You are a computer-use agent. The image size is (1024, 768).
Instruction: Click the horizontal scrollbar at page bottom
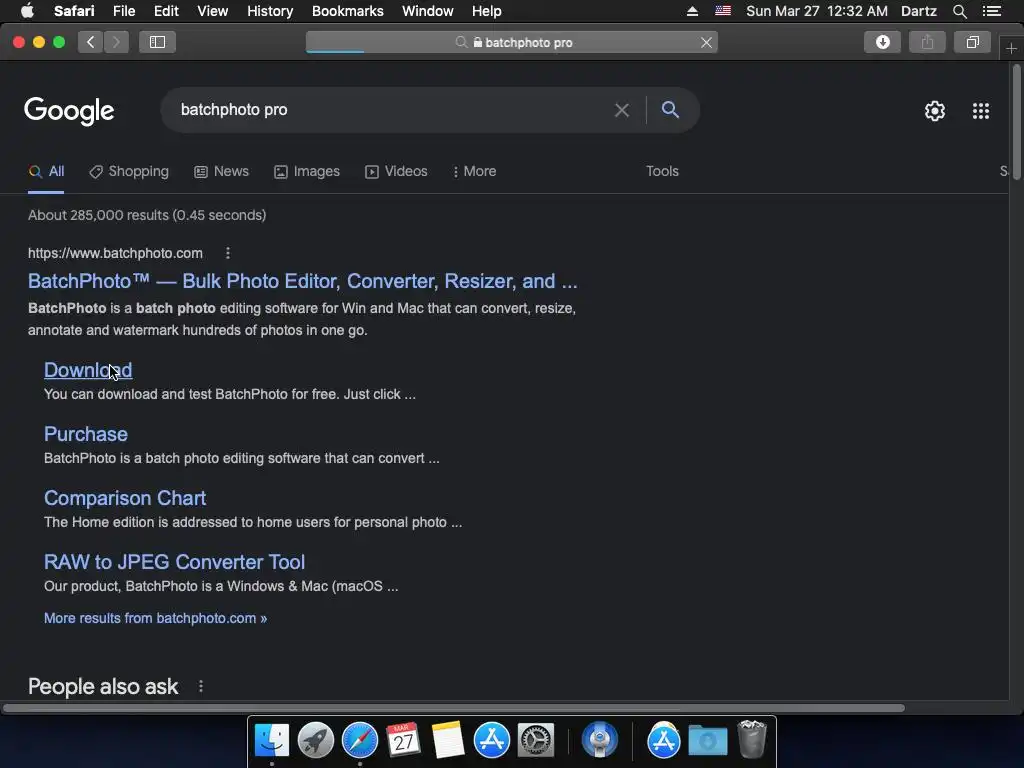pos(453,708)
